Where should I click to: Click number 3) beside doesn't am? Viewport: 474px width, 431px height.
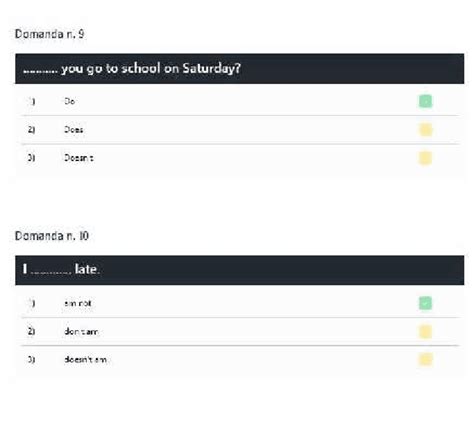click(x=31, y=359)
